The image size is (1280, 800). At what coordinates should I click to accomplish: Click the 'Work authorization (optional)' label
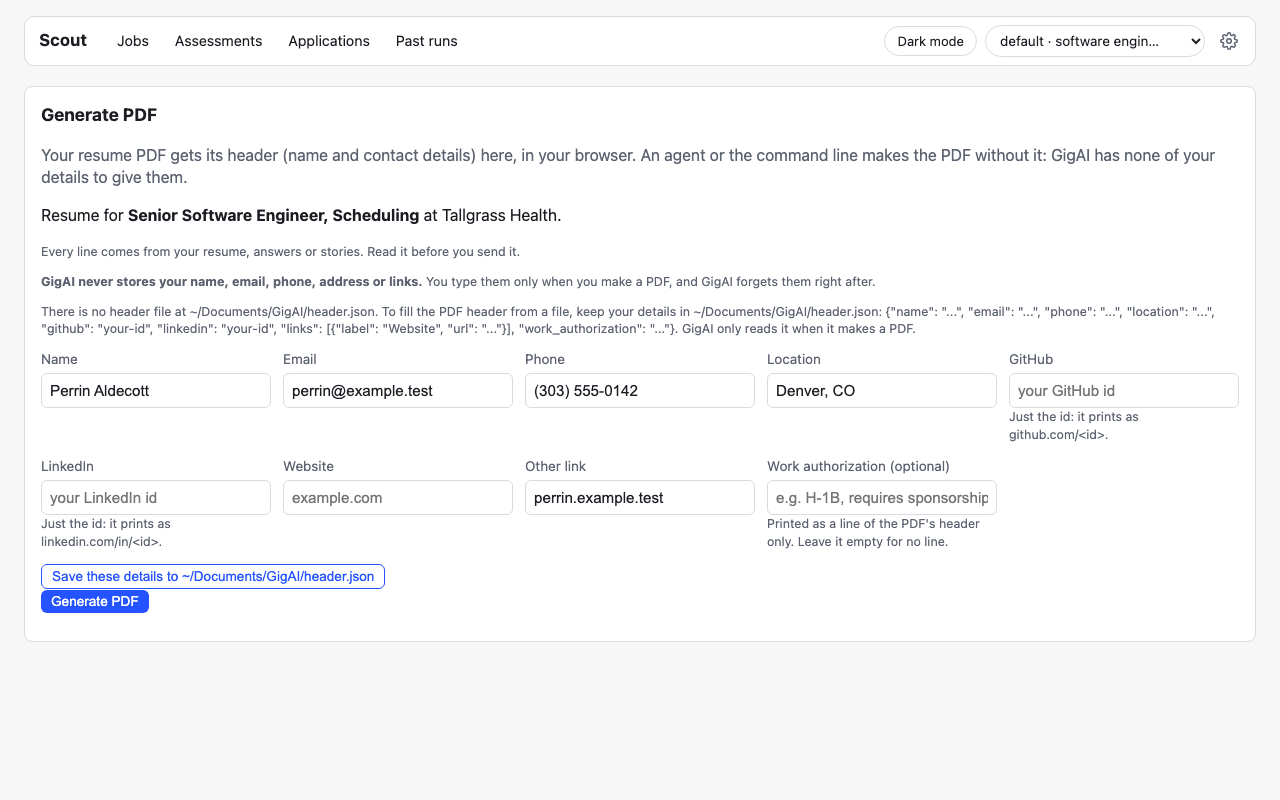(858, 466)
